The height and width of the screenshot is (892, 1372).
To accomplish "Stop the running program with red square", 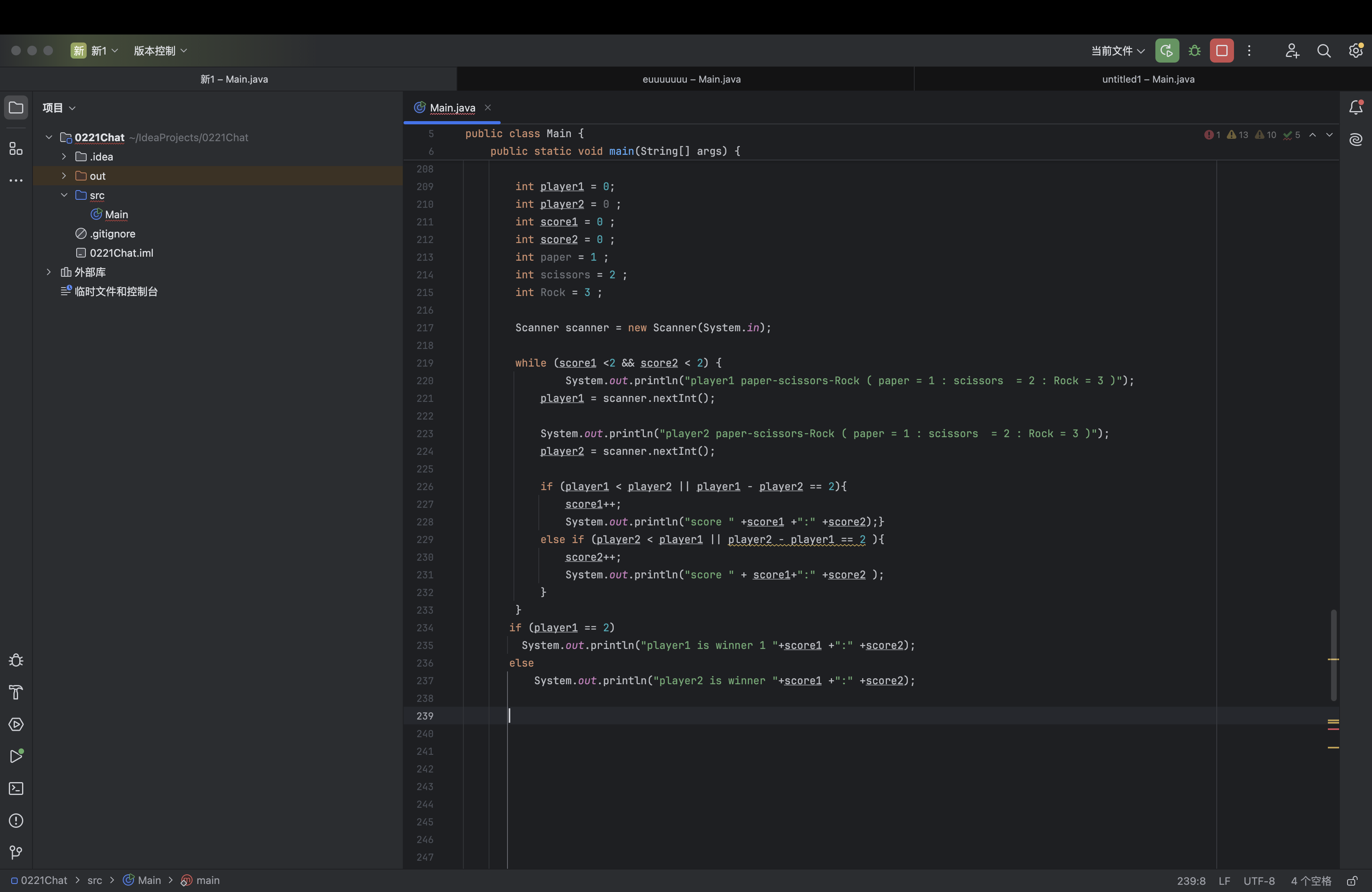I will (1222, 51).
